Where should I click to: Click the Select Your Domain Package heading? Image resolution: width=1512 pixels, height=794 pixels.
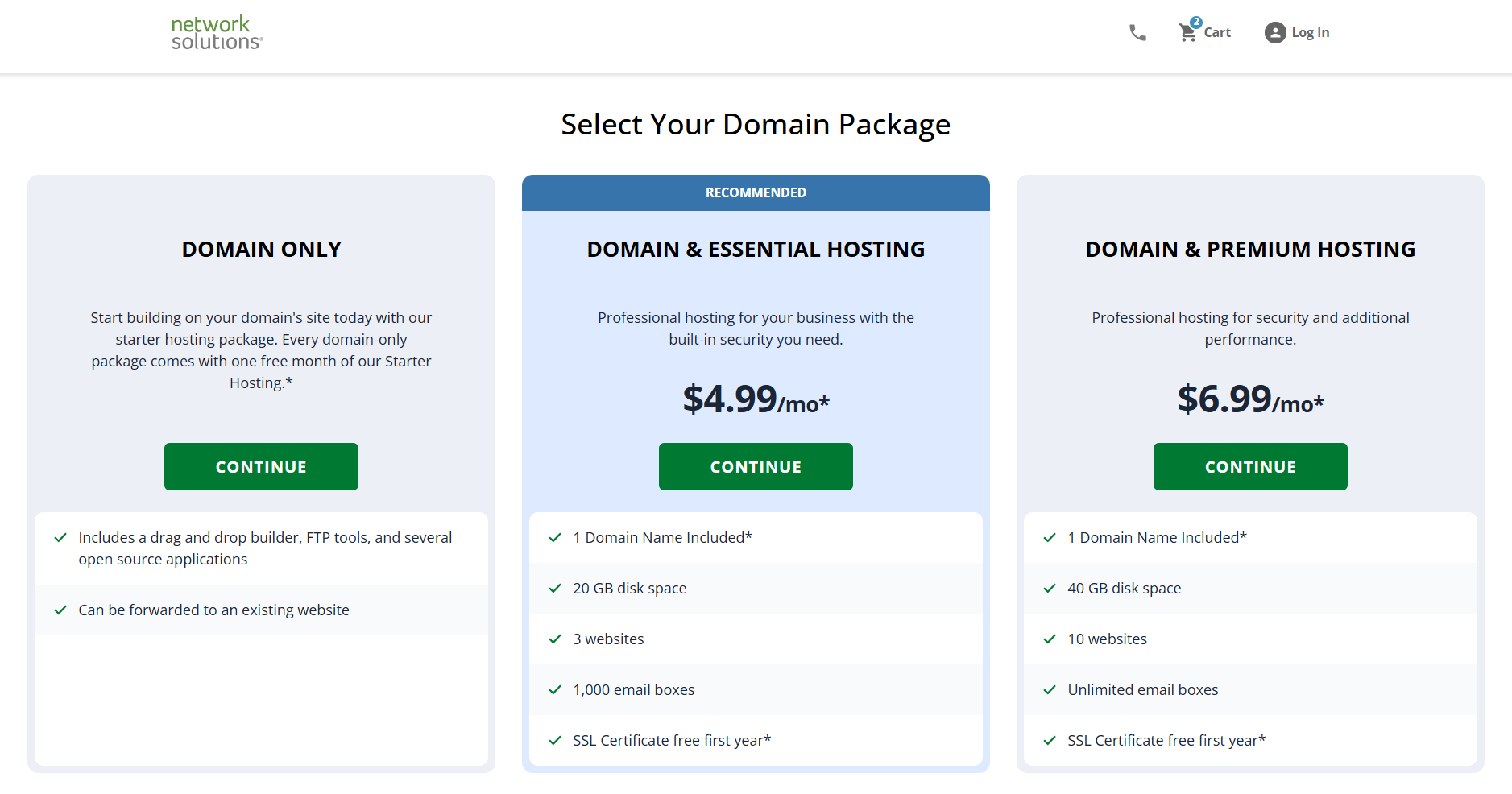pyautogui.click(x=755, y=125)
